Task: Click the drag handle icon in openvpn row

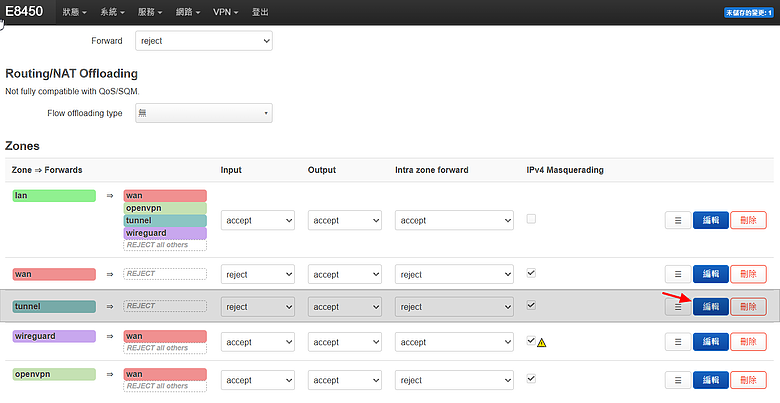Action: [678, 380]
